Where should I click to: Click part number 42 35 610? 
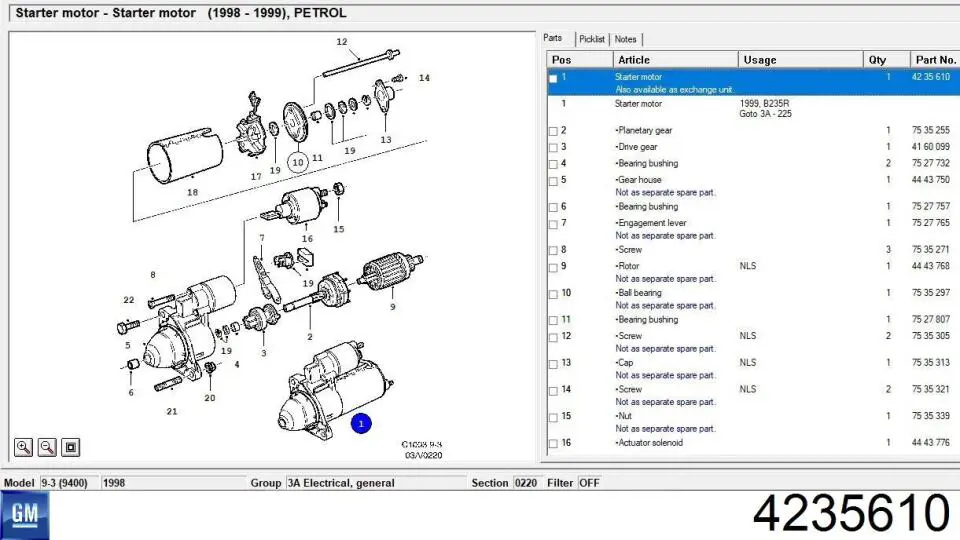931,77
